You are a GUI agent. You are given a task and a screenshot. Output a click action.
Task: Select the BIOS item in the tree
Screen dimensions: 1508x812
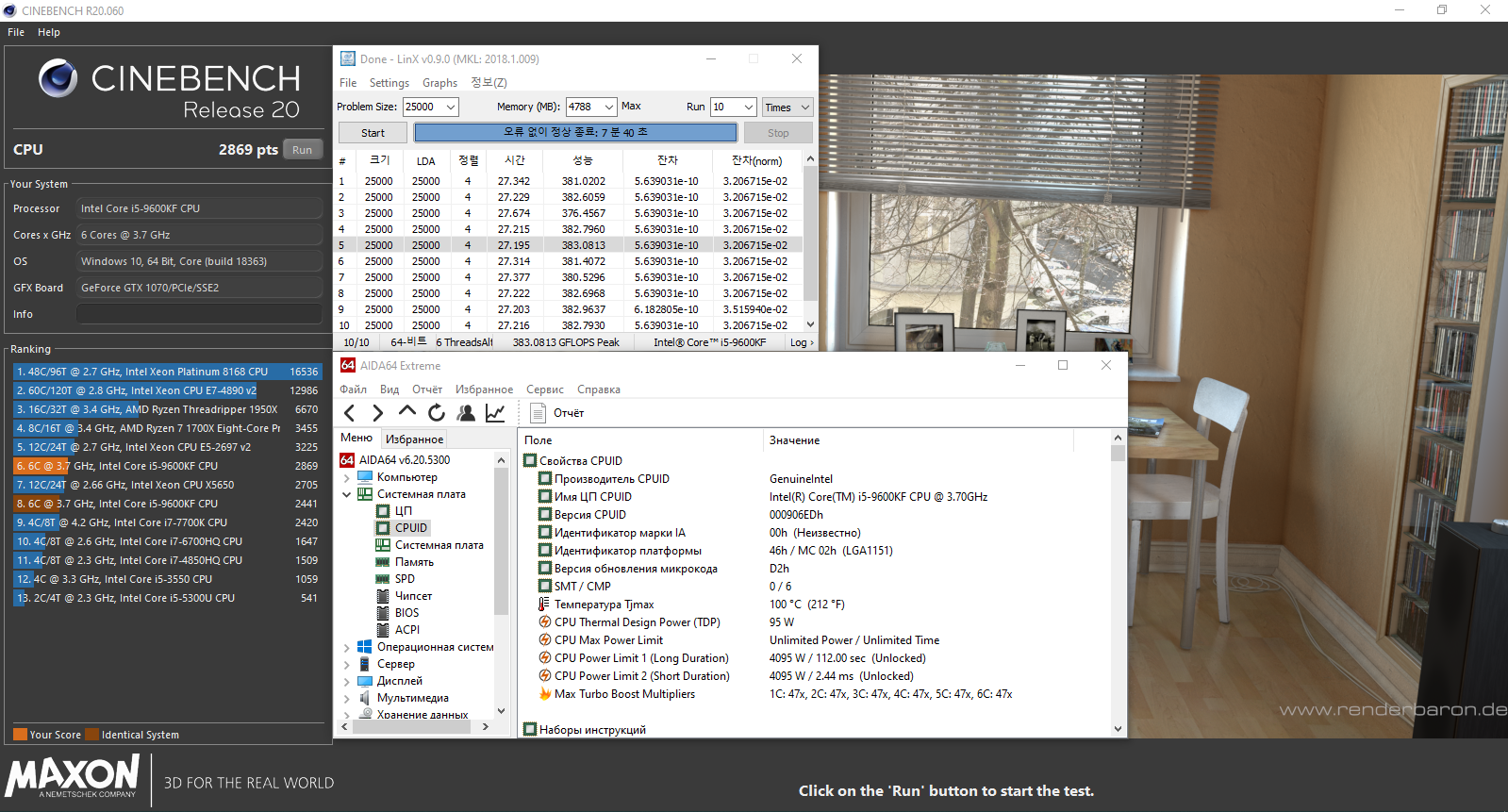(x=406, y=613)
